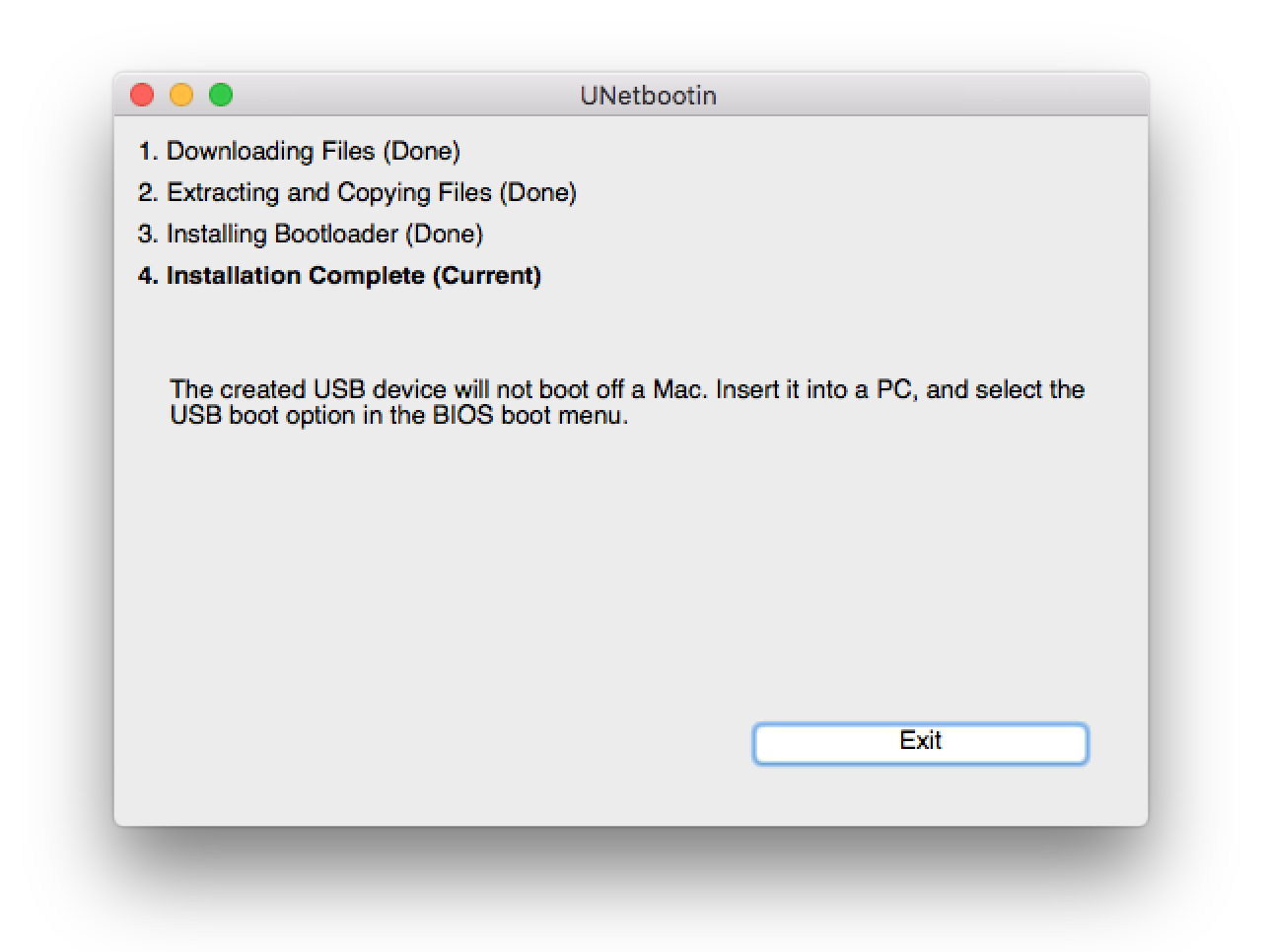Click the BIOS boot menu message line
1268x952 pixels.
[399, 415]
